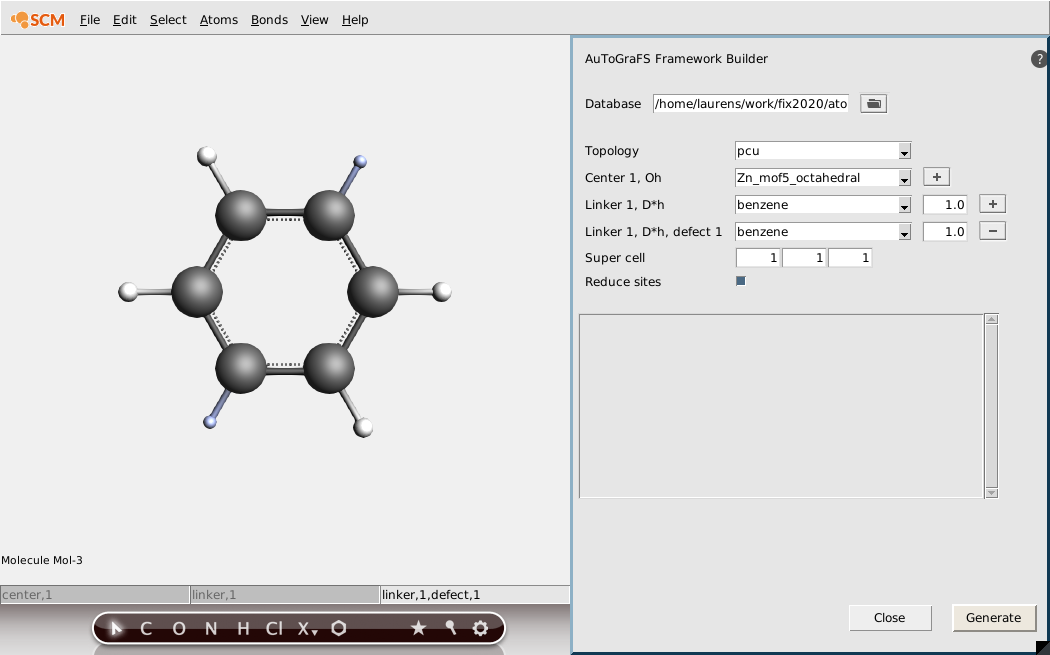Open the help question mark
Viewport: 1050px width, 655px height.
pos(1039,59)
